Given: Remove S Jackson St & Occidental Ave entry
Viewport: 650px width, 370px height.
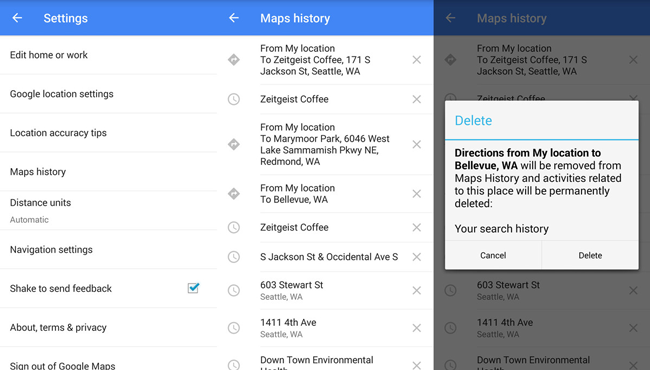Looking at the screenshot, I should (x=417, y=257).
